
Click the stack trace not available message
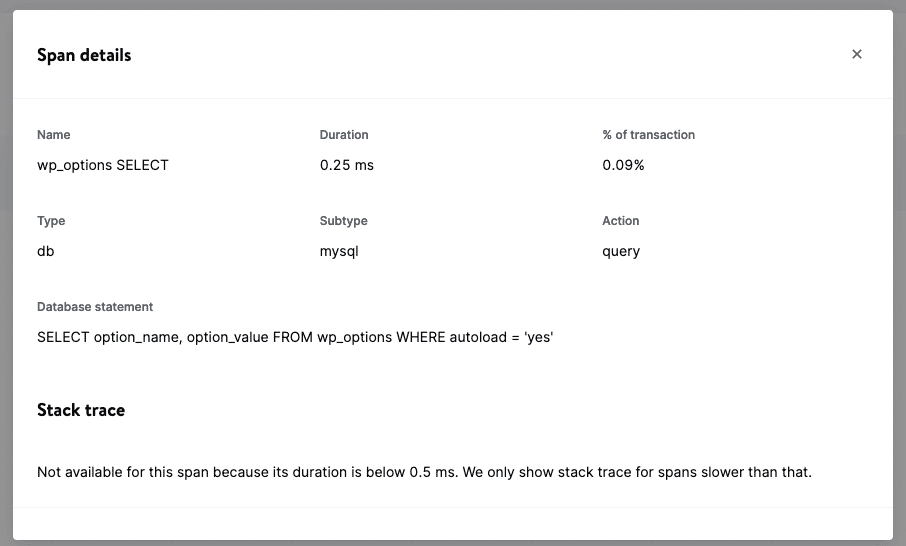click(424, 472)
